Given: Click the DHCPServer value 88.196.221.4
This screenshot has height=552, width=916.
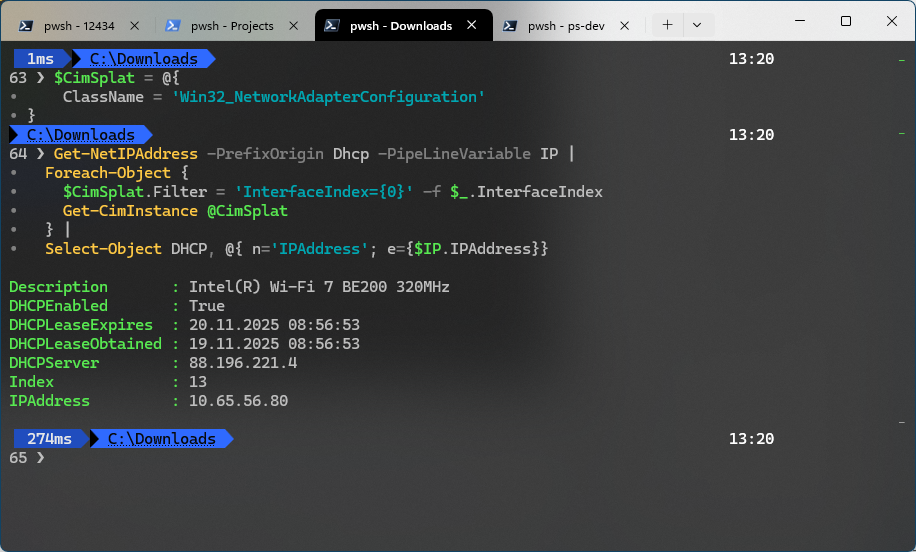Looking at the screenshot, I should click(x=243, y=363).
